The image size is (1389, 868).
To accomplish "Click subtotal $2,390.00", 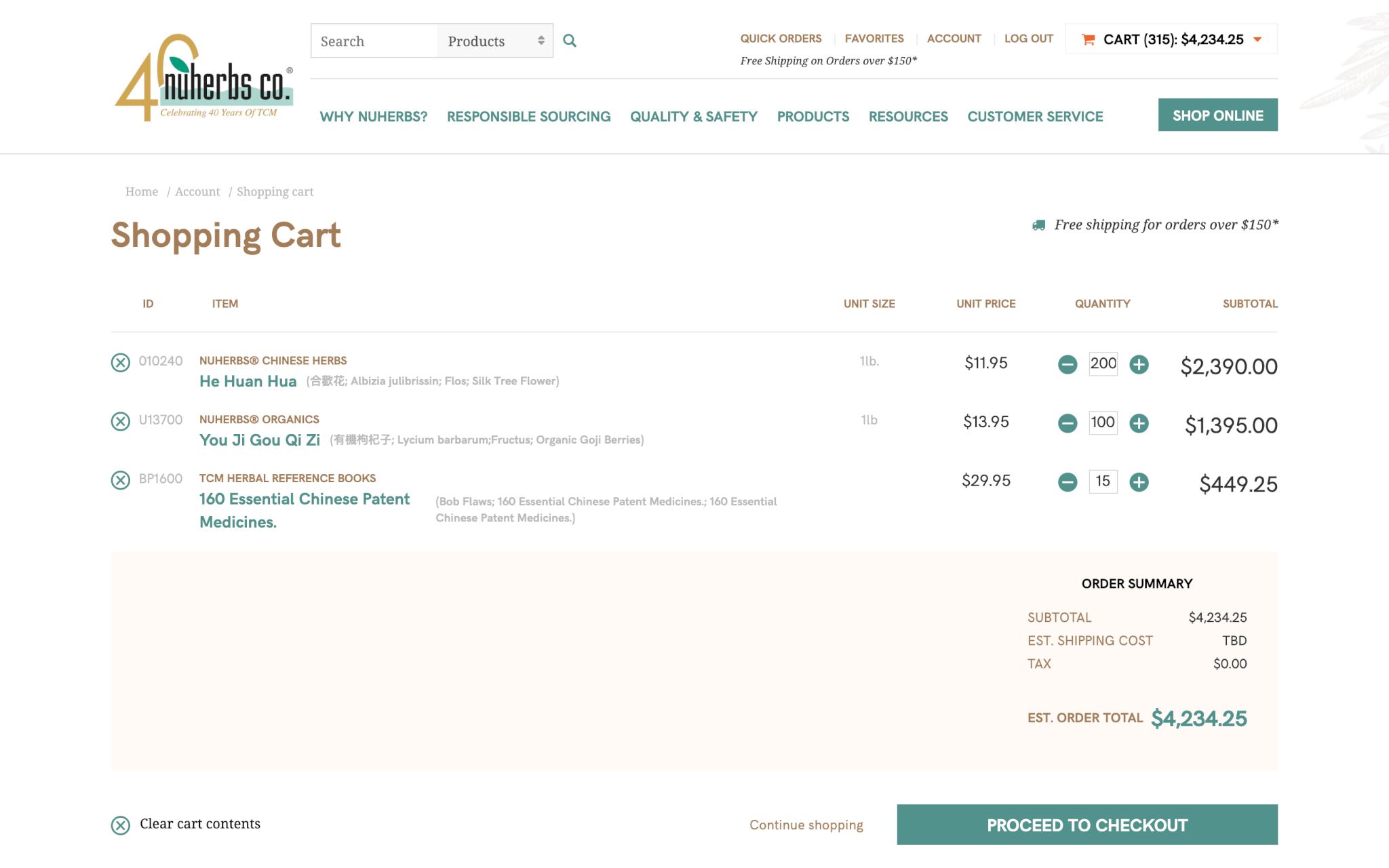I will coord(1229,367).
